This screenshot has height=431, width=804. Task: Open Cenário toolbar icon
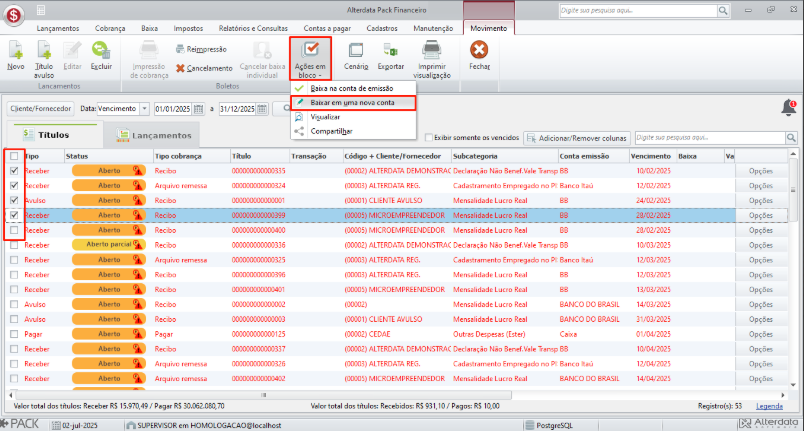(x=355, y=50)
